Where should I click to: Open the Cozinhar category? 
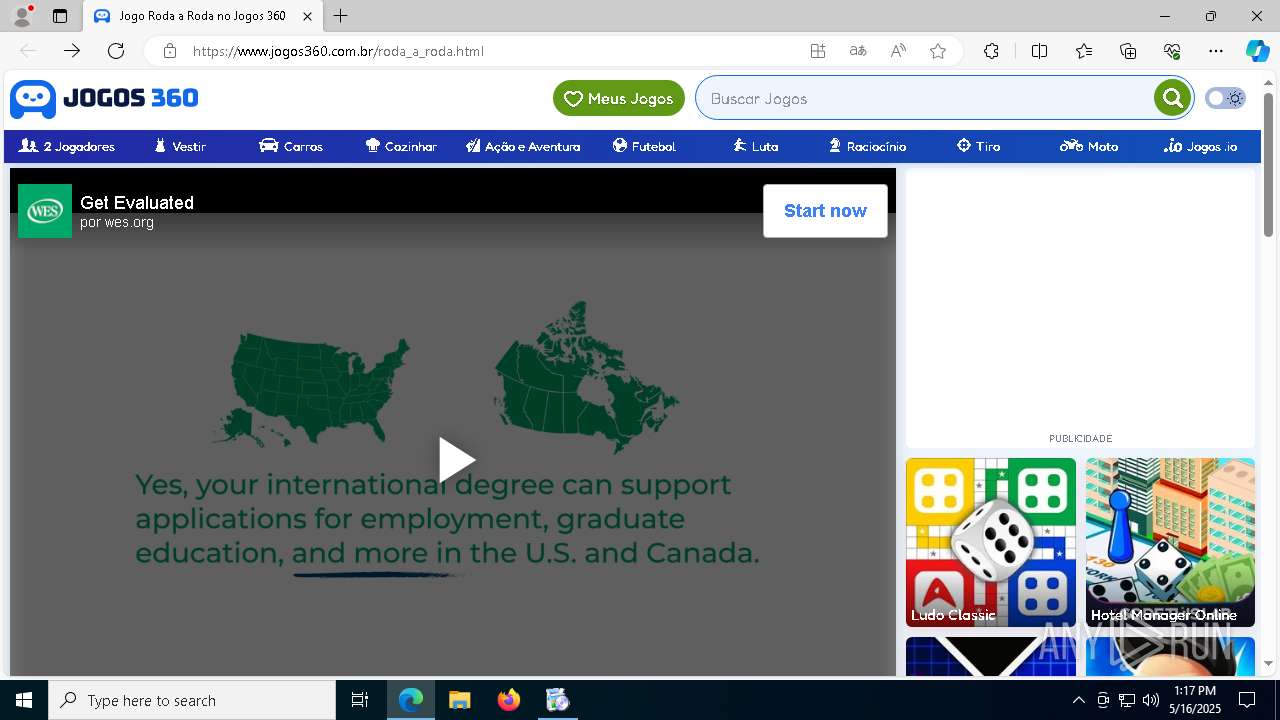click(x=401, y=146)
